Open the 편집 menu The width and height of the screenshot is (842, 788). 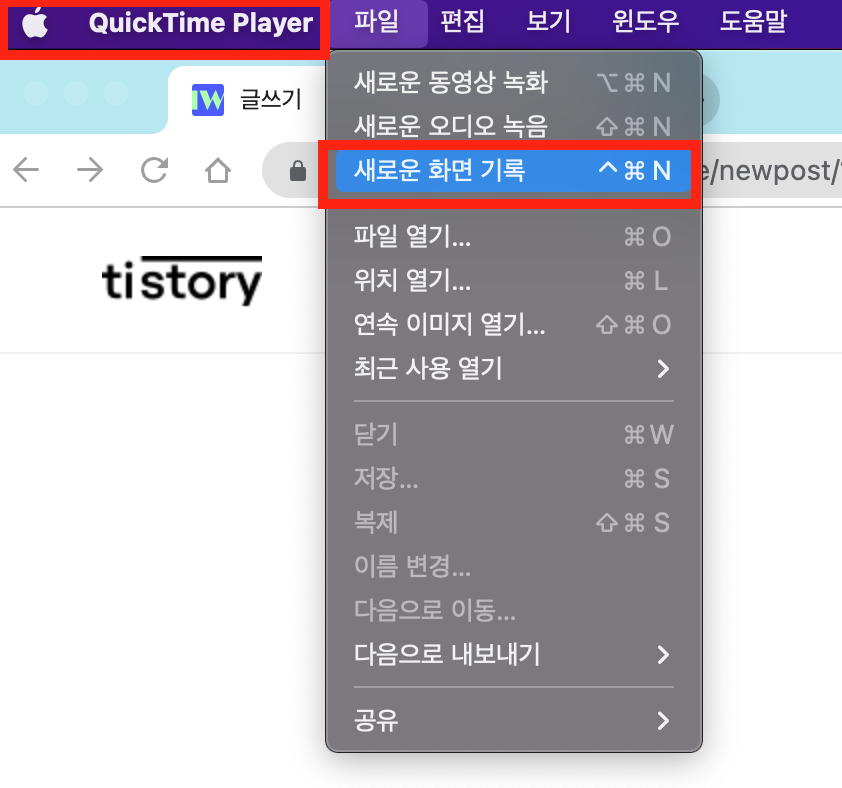pyautogui.click(x=462, y=22)
